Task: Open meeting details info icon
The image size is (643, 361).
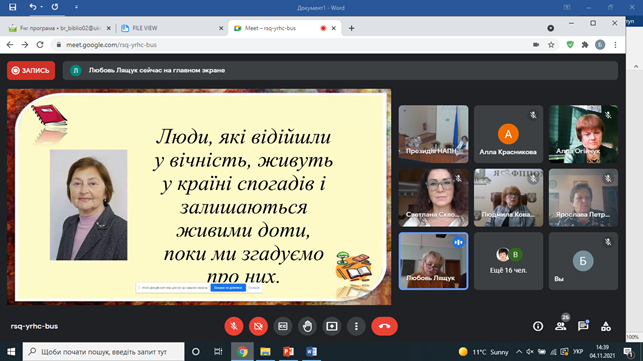Action: 538,326
